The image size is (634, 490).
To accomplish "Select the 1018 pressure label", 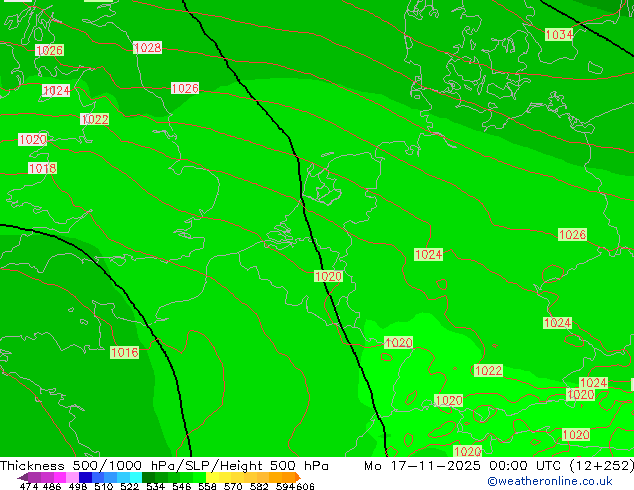I will click(x=42, y=168).
